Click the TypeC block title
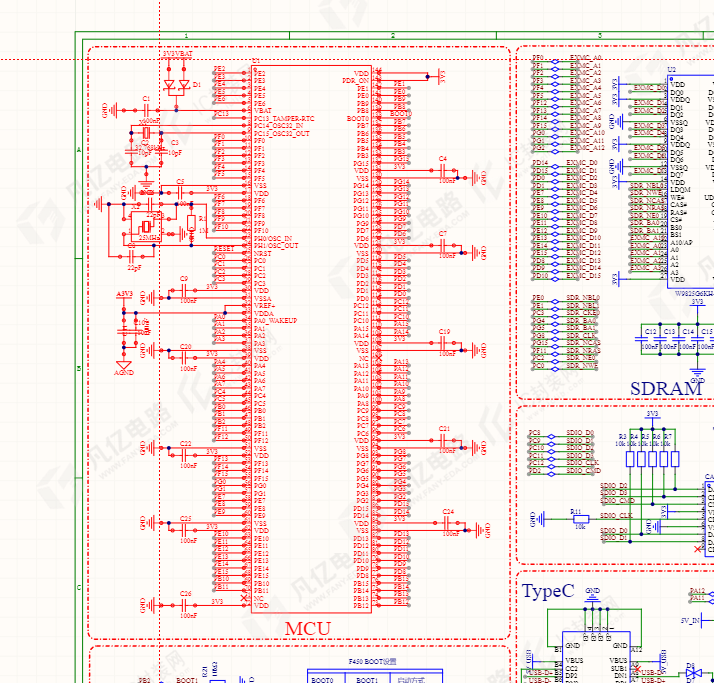Viewport: 714px width, 683px height. click(548, 591)
